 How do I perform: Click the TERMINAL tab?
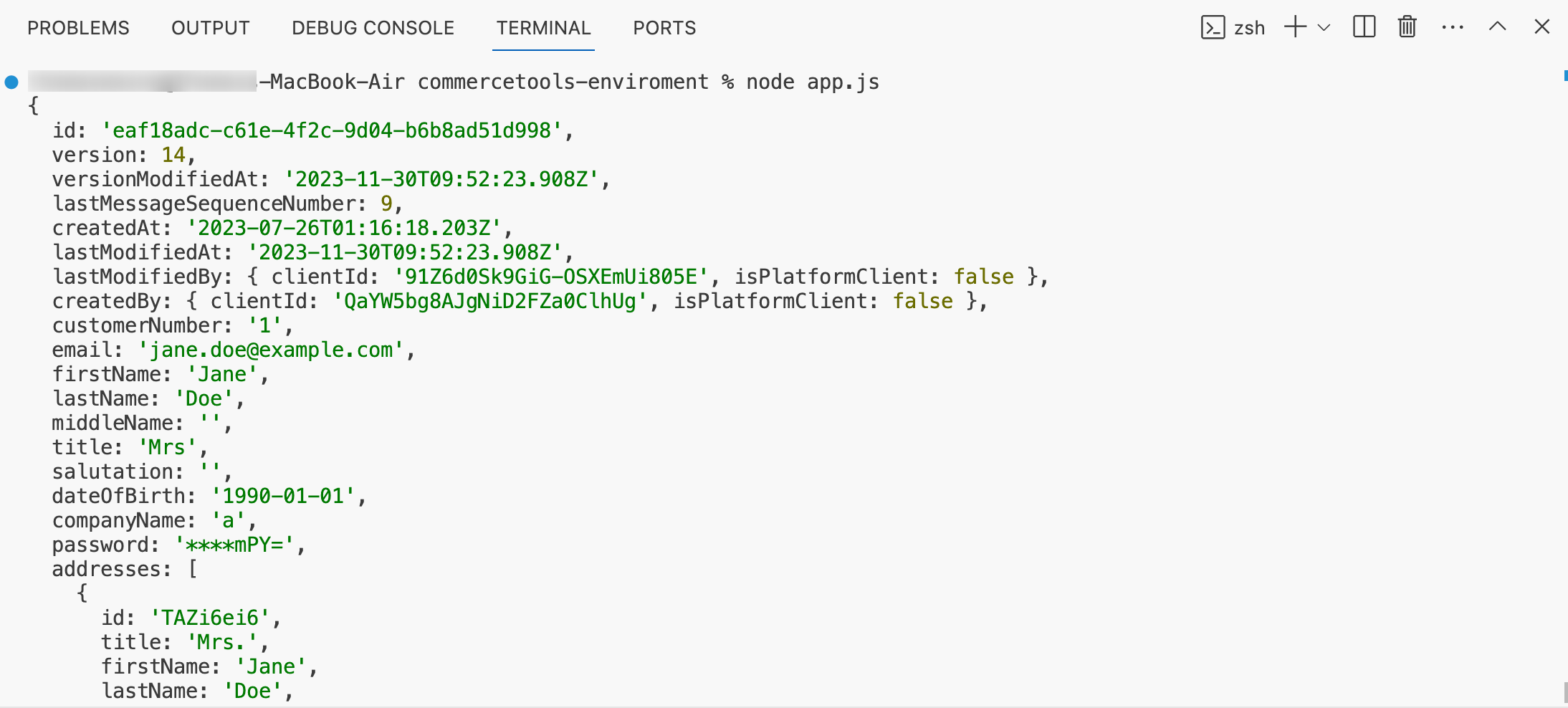coord(543,28)
